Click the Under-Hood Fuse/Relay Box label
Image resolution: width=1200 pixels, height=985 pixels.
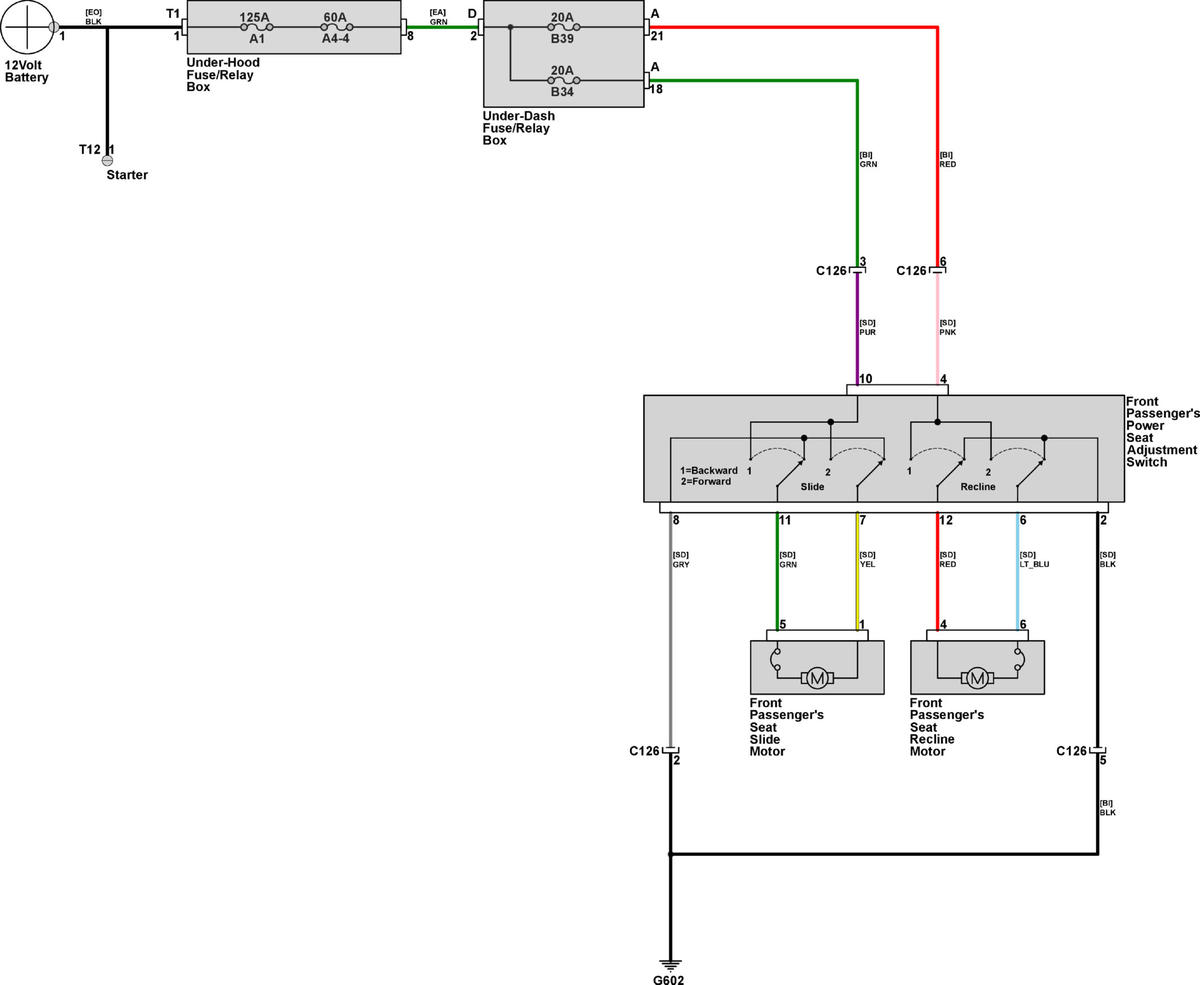point(223,75)
